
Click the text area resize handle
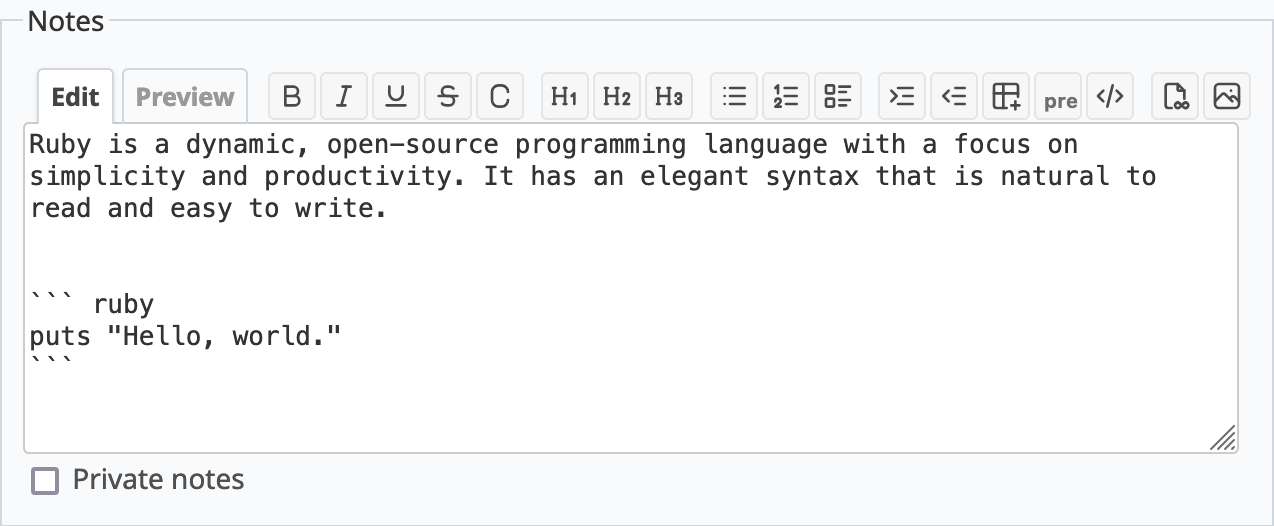tap(1223, 438)
